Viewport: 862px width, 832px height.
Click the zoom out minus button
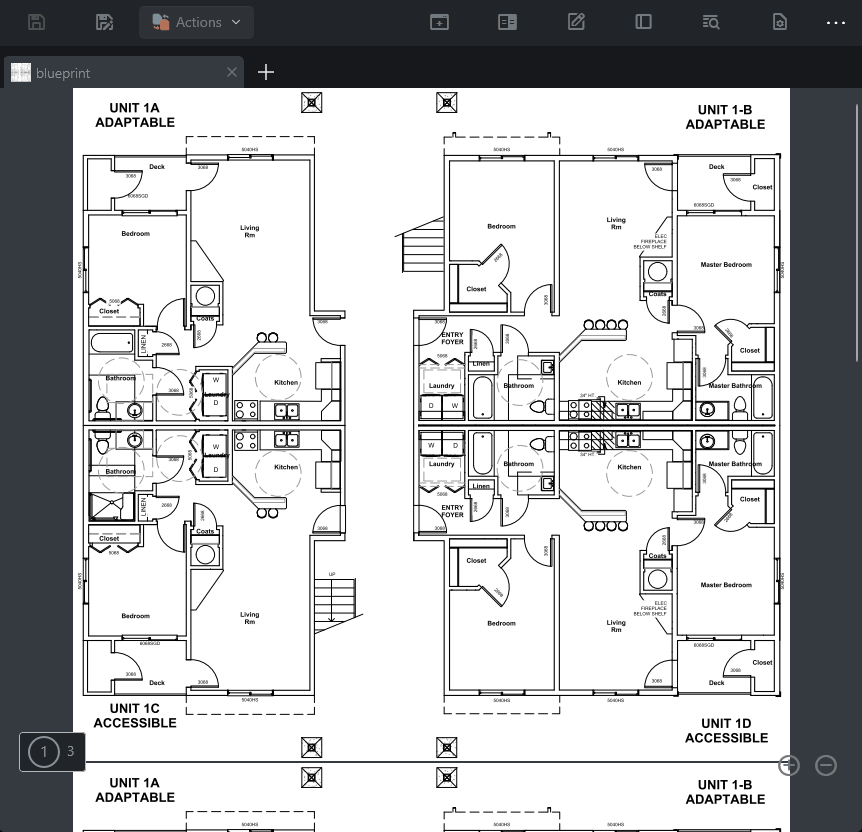[x=826, y=765]
